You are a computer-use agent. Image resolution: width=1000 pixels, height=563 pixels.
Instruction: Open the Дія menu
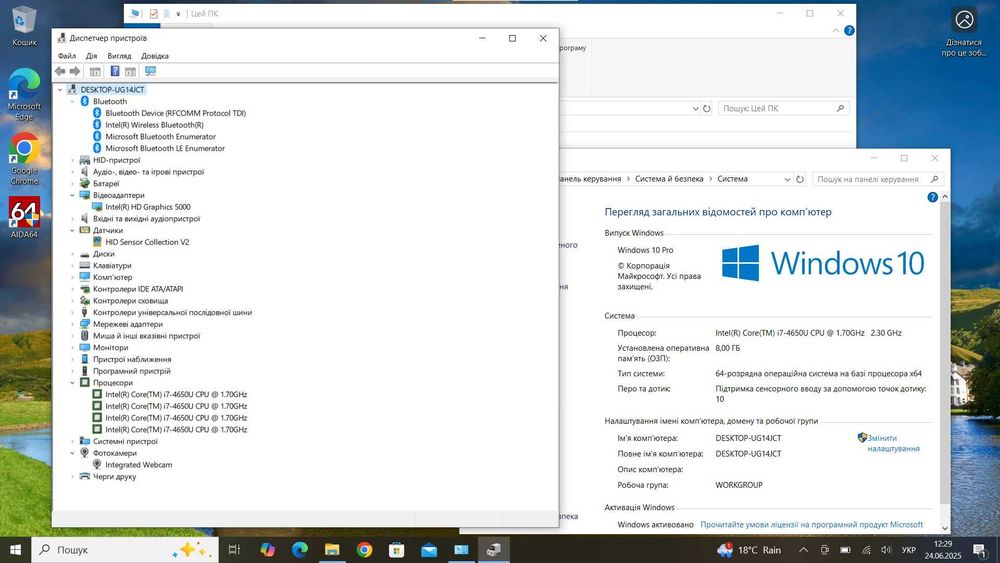[91, 56]
